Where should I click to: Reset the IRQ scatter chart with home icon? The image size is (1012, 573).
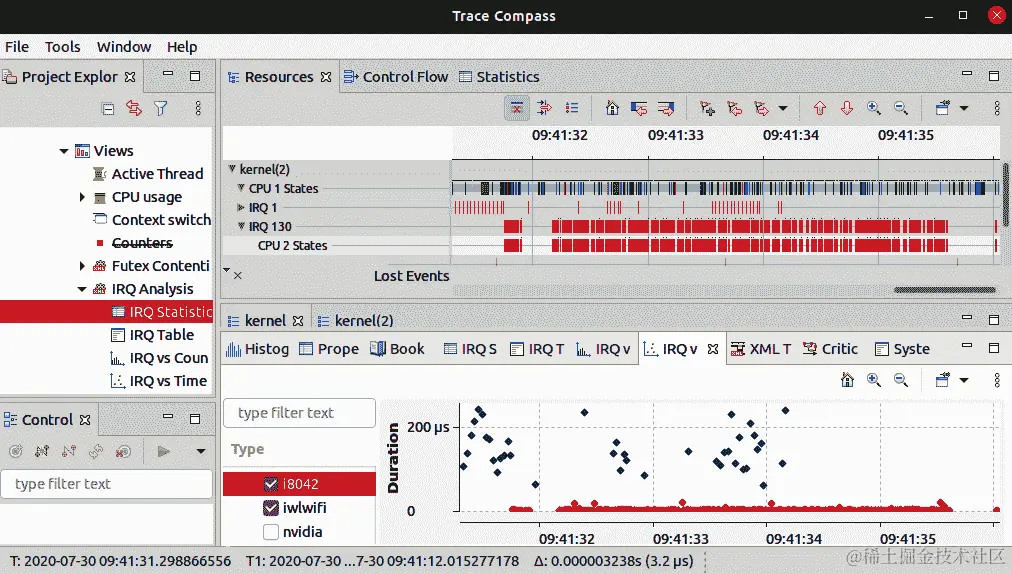pos(847,380)
